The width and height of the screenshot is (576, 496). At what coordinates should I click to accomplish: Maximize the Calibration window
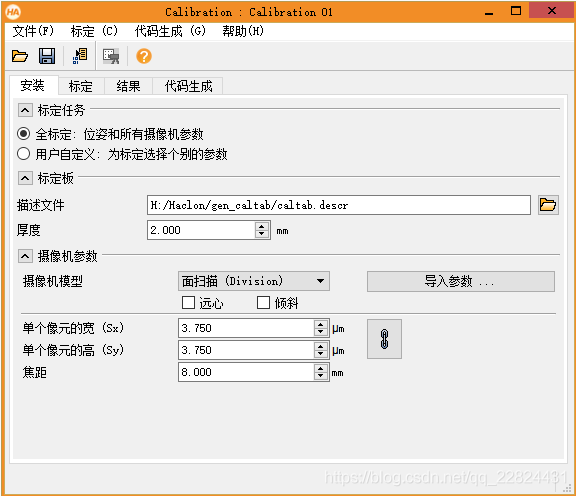[516, 11]
